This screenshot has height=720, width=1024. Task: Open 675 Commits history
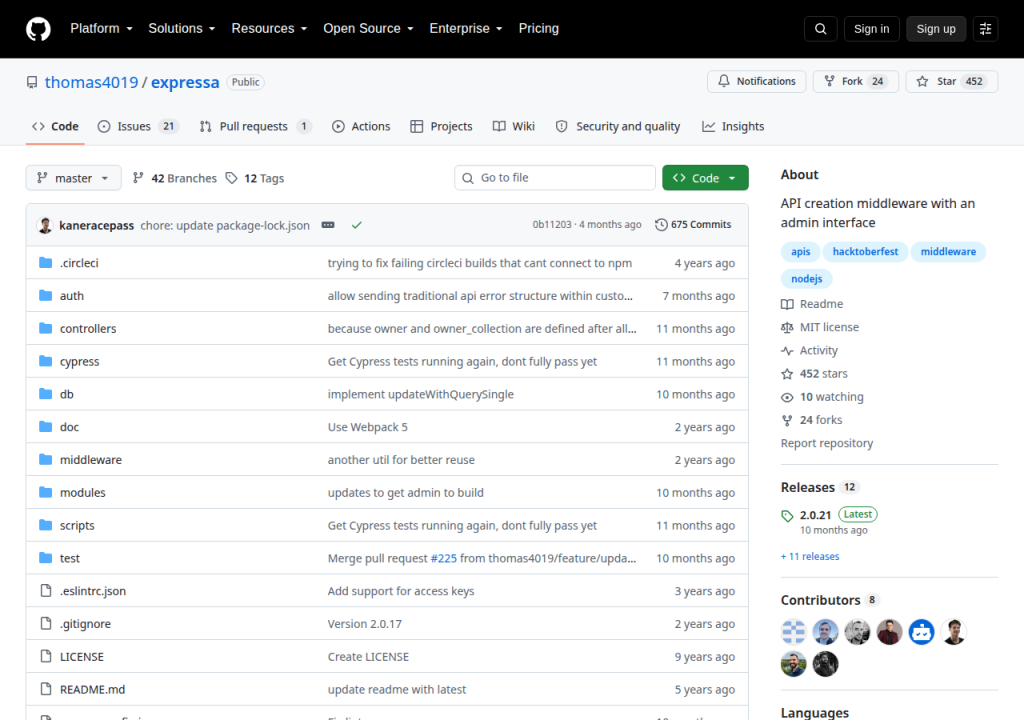pos(693,225)
